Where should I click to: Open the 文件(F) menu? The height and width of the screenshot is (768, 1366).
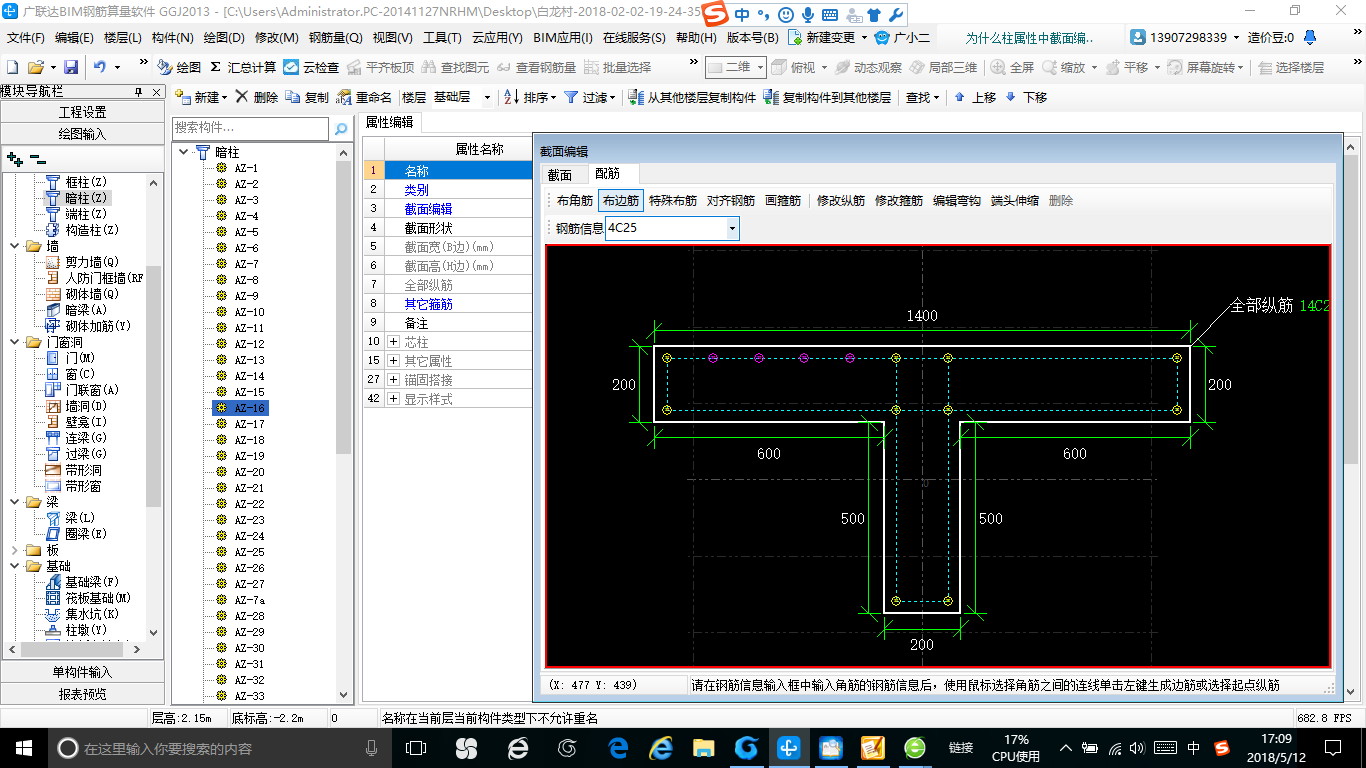tap(26, 38)
